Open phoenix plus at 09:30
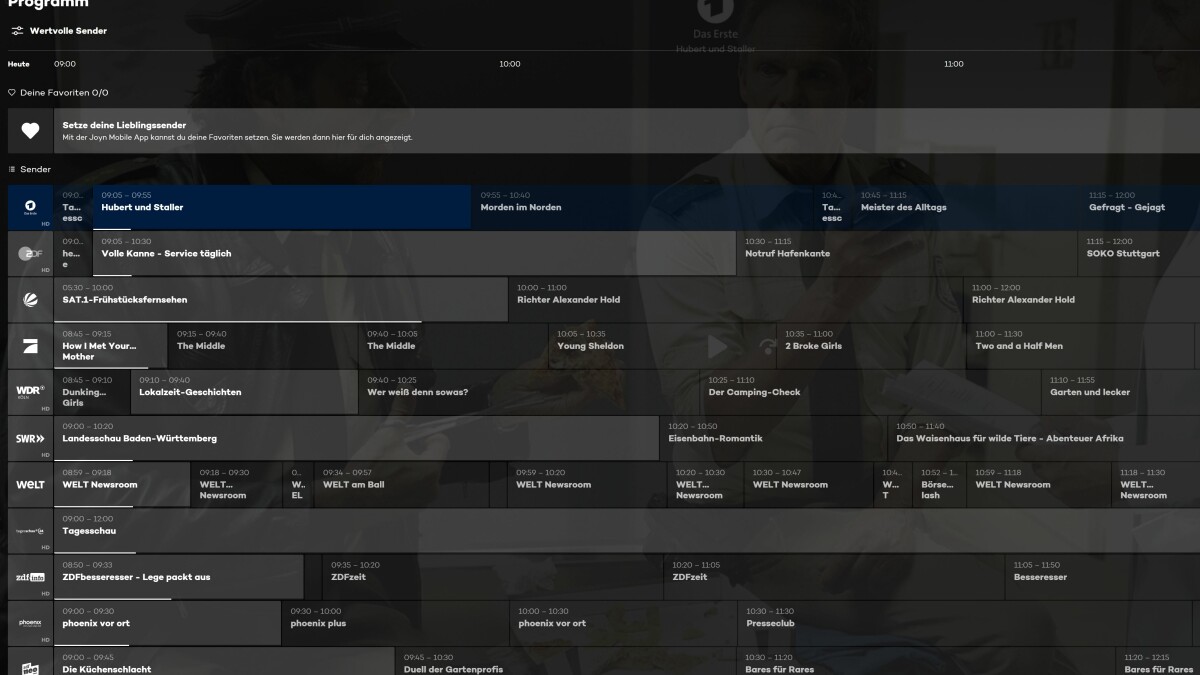 pos(395,623)
